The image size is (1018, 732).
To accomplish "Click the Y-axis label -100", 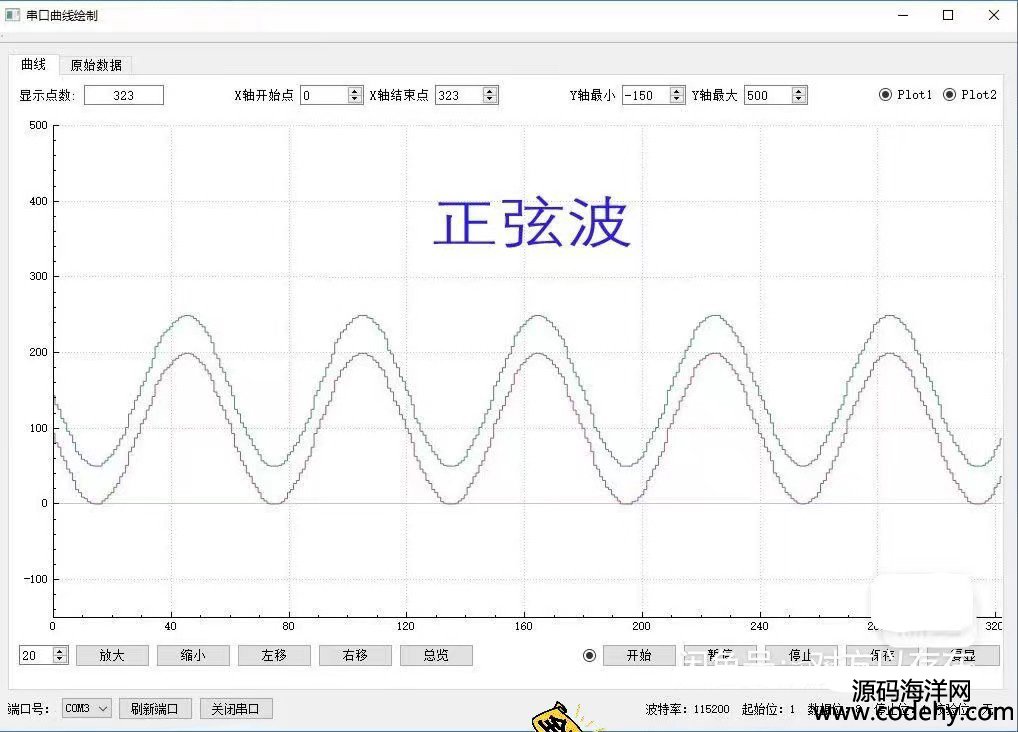I will (36, 579).
